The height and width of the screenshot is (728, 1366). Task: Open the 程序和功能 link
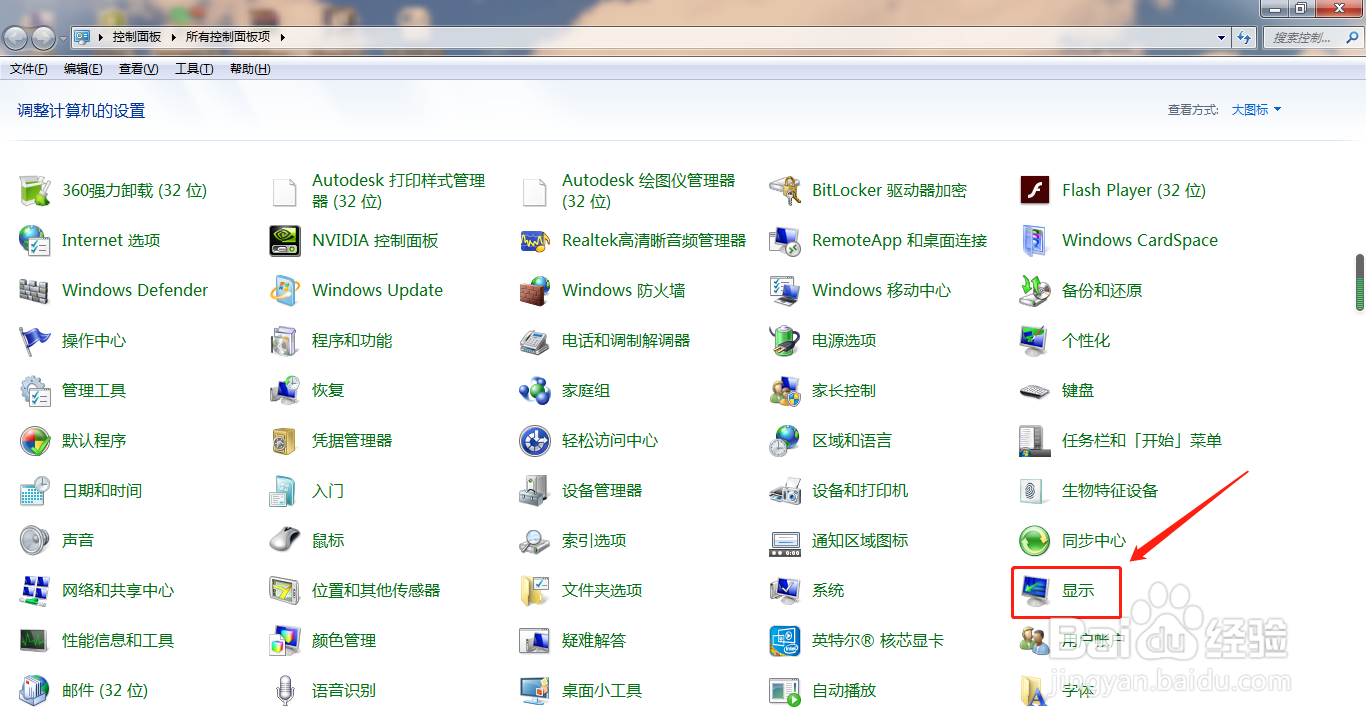tap(352, 340)
